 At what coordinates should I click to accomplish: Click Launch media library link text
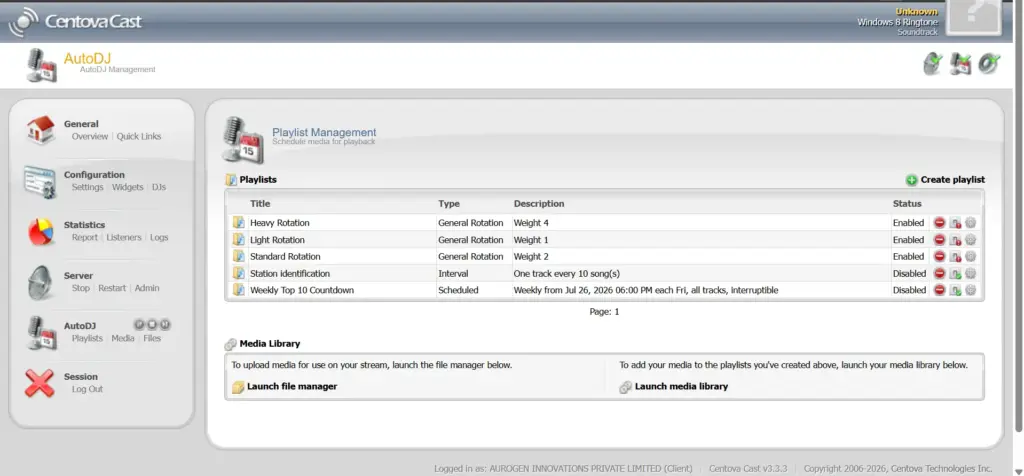681,387
